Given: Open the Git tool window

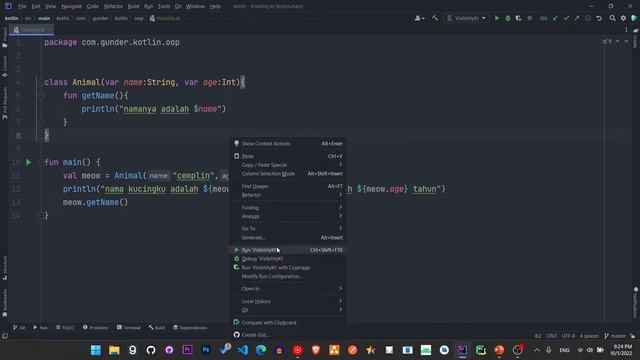Looking at the screenshot, I should click(x=19, y=328).
